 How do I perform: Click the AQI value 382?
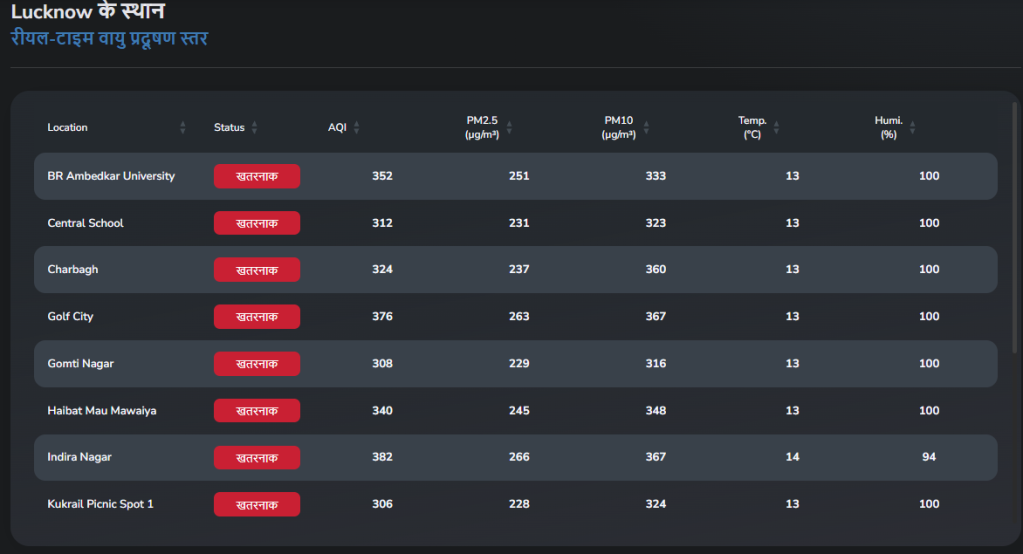(382, 457)
